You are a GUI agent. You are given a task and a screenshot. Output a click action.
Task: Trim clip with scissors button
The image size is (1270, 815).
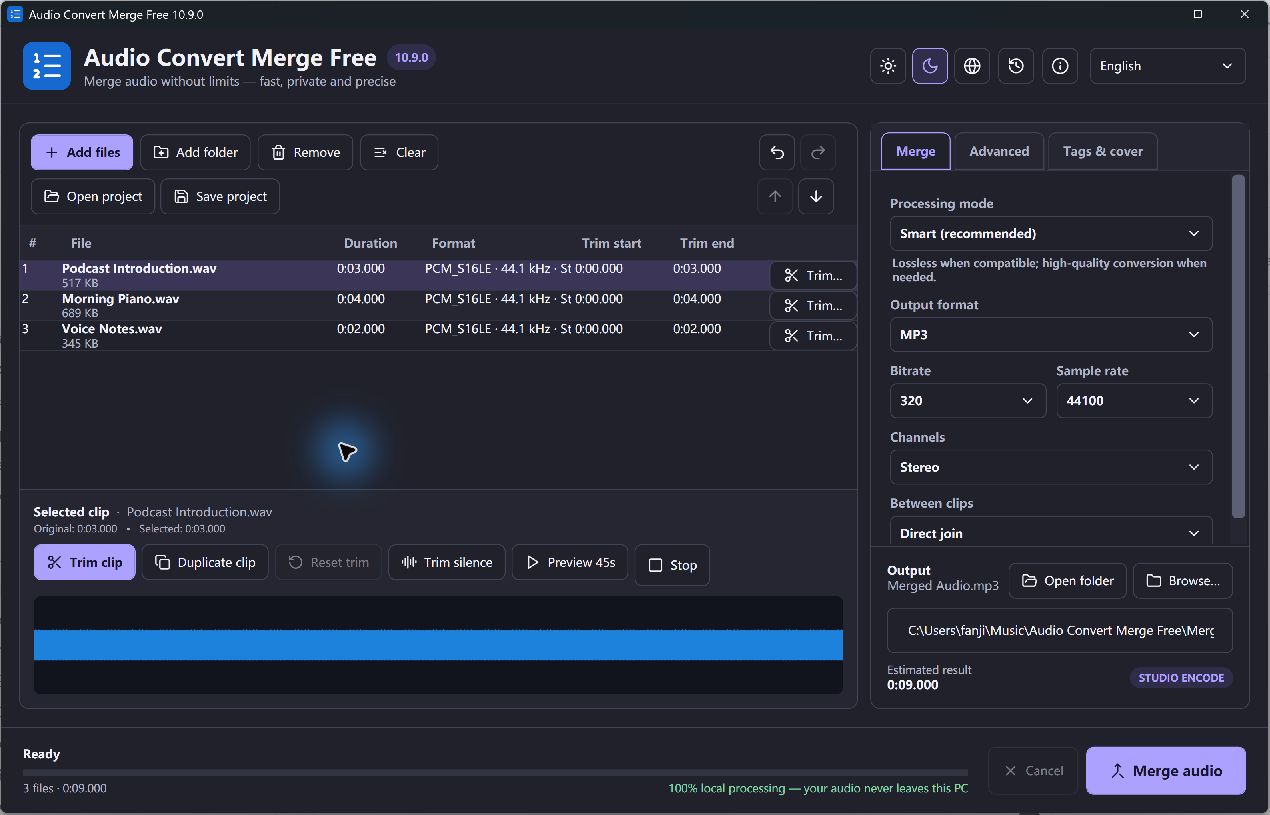coord(85,562)
